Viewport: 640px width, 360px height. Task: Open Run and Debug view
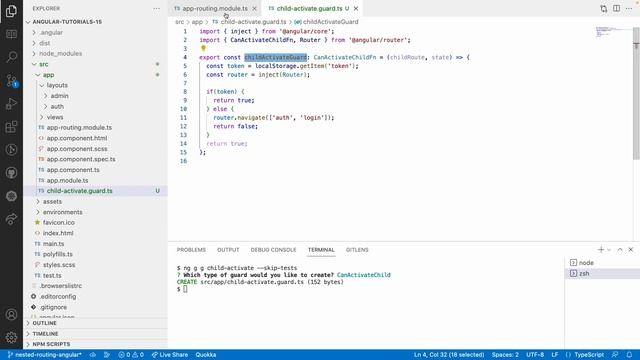(11, 104)
